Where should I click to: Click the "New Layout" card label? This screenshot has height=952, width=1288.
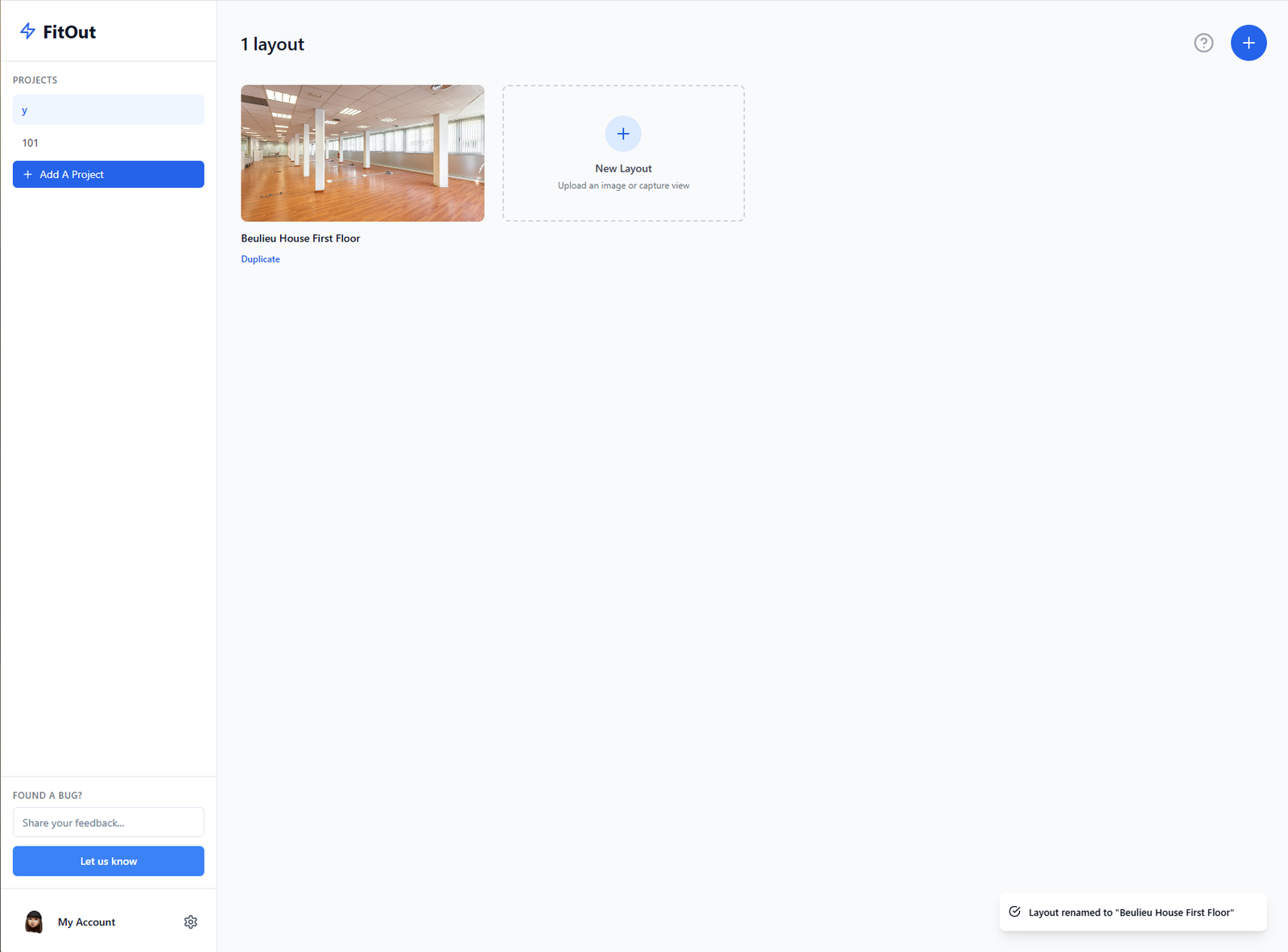click(623, 168)
